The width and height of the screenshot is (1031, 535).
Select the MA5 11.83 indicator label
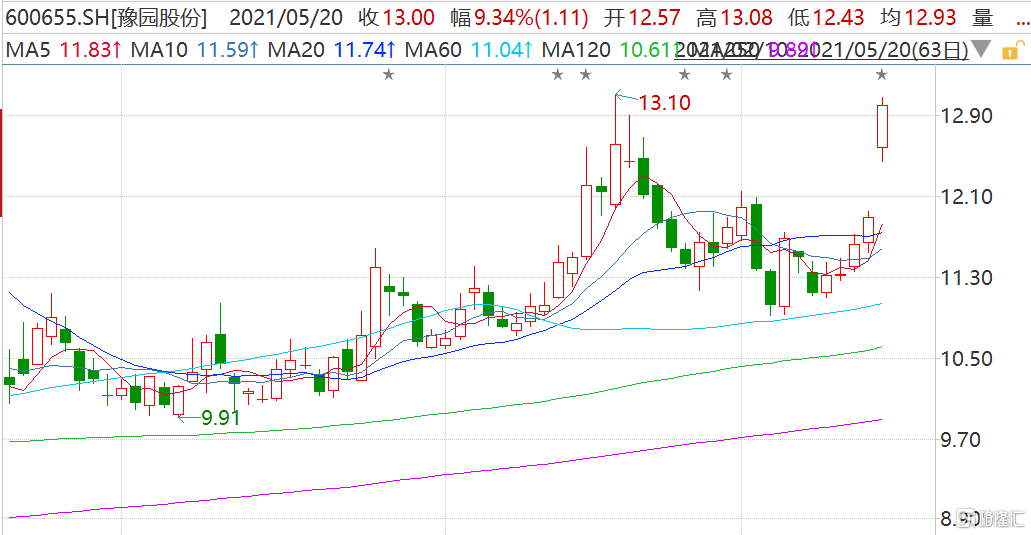(x=64, y=50)
